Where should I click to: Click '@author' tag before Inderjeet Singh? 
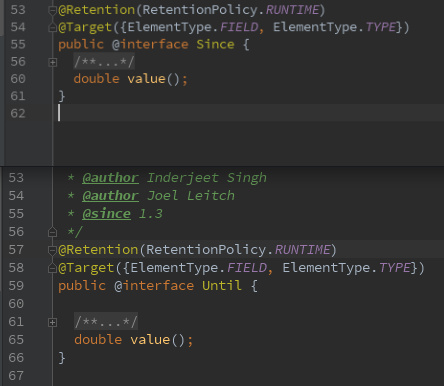pos(110,178)
